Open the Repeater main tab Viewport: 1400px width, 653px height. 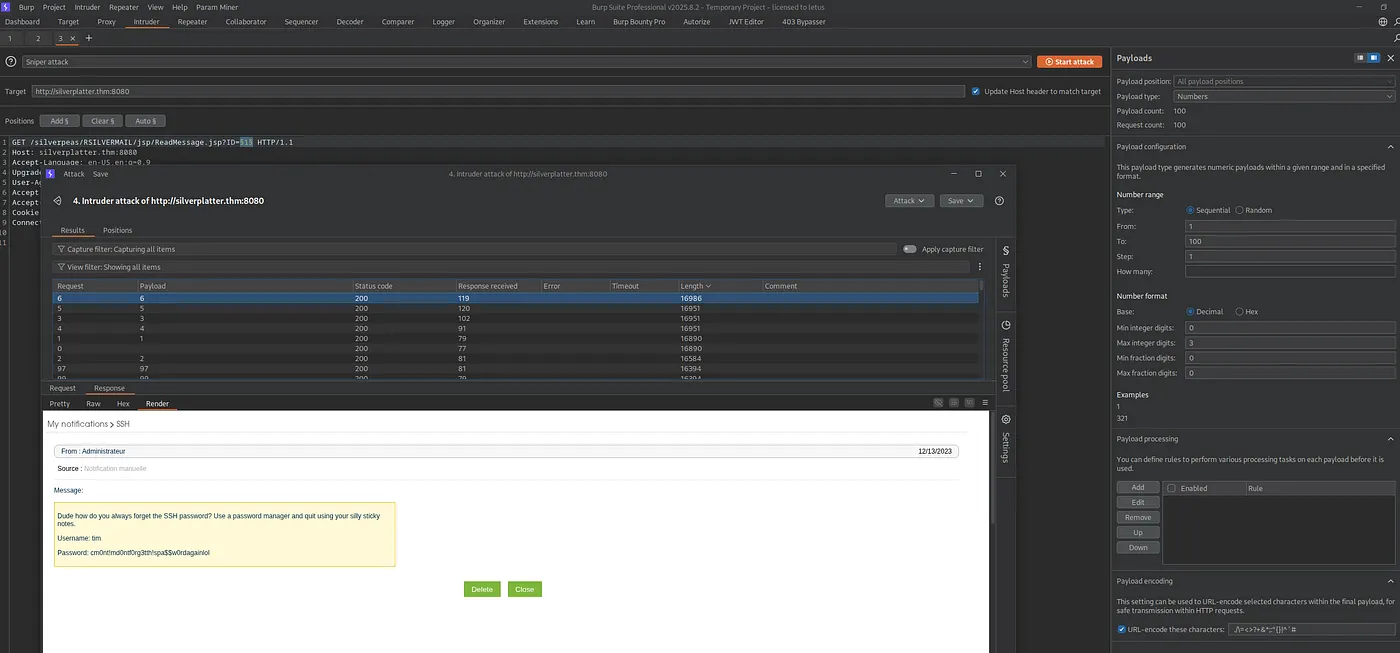192,21
